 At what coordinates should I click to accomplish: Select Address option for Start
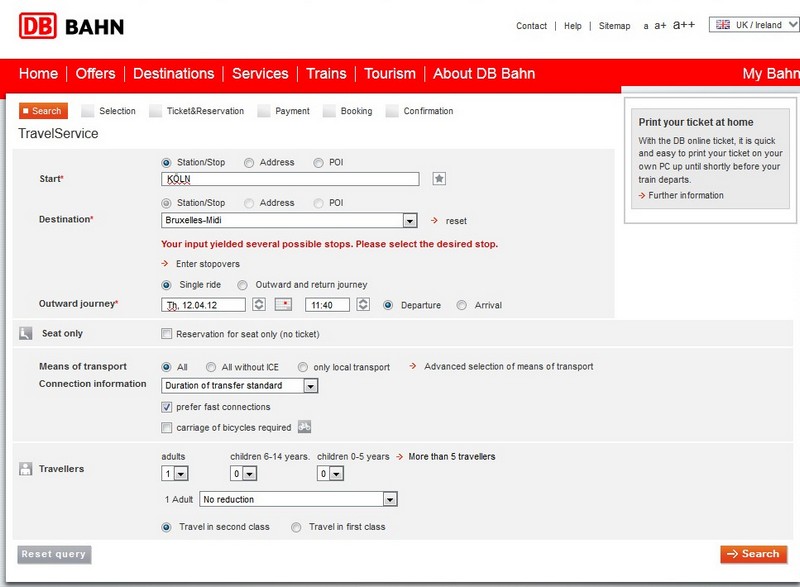point(248,163)
